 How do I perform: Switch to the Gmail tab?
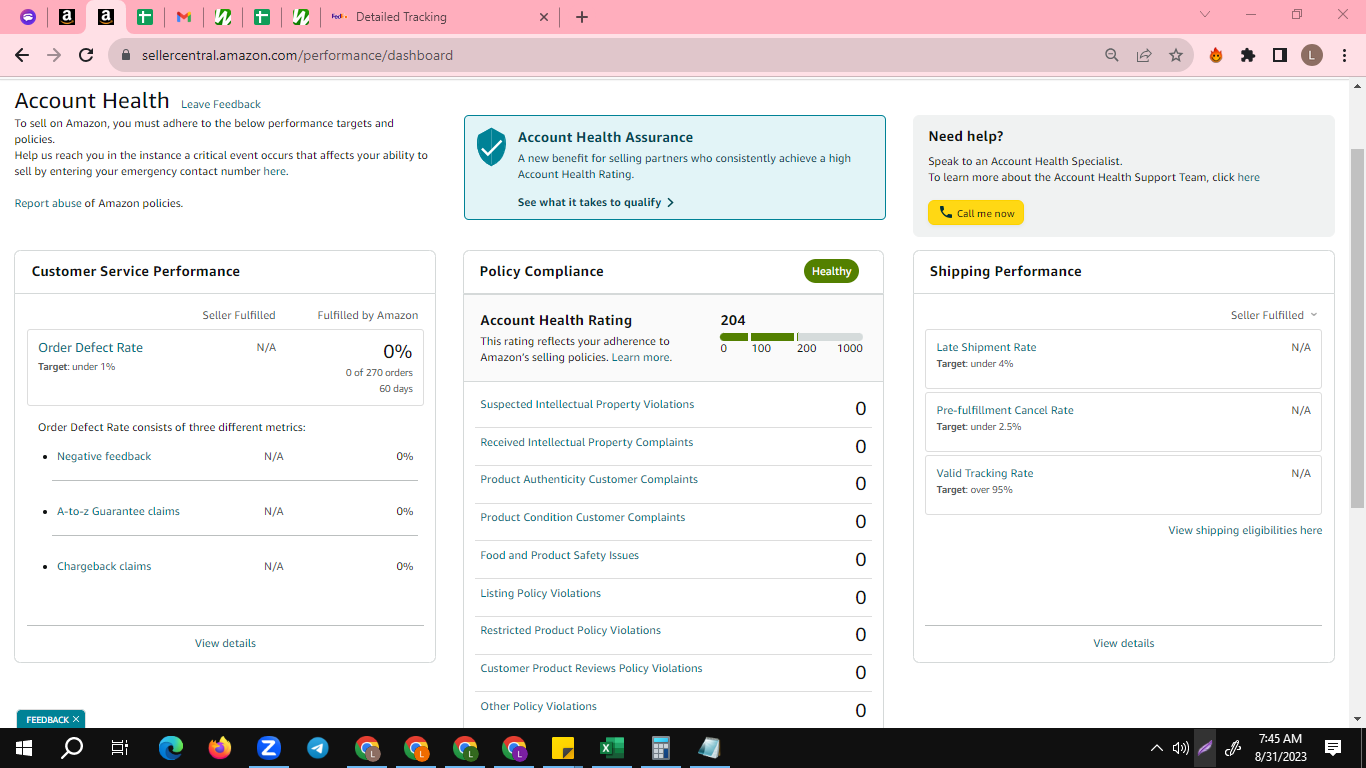pos(183,17)
